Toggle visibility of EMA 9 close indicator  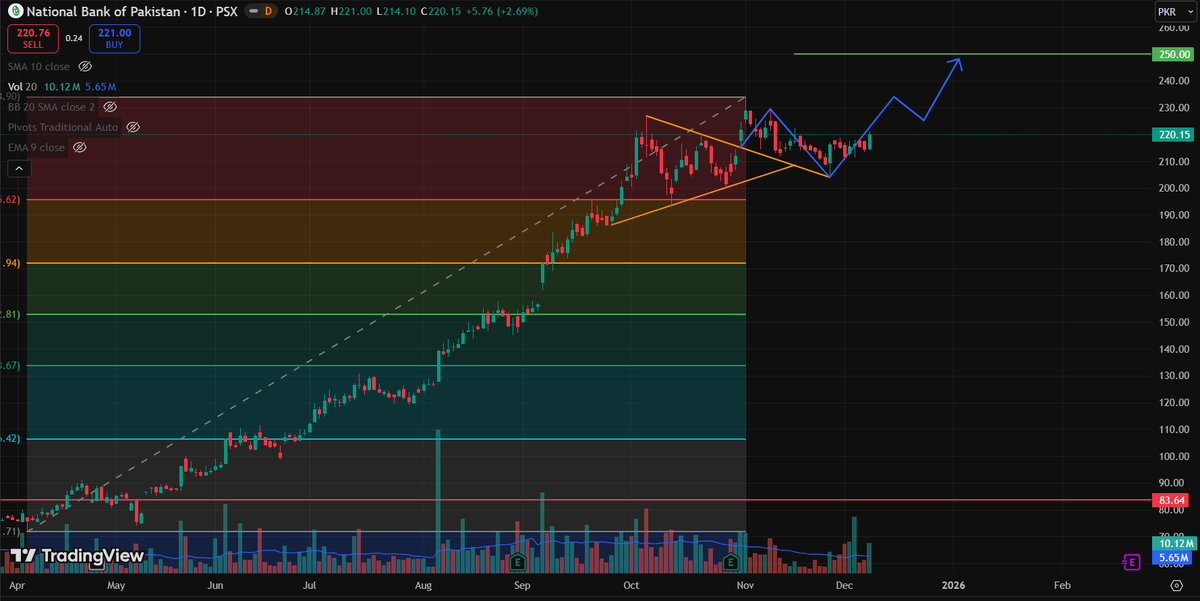(x=79, y=147)
